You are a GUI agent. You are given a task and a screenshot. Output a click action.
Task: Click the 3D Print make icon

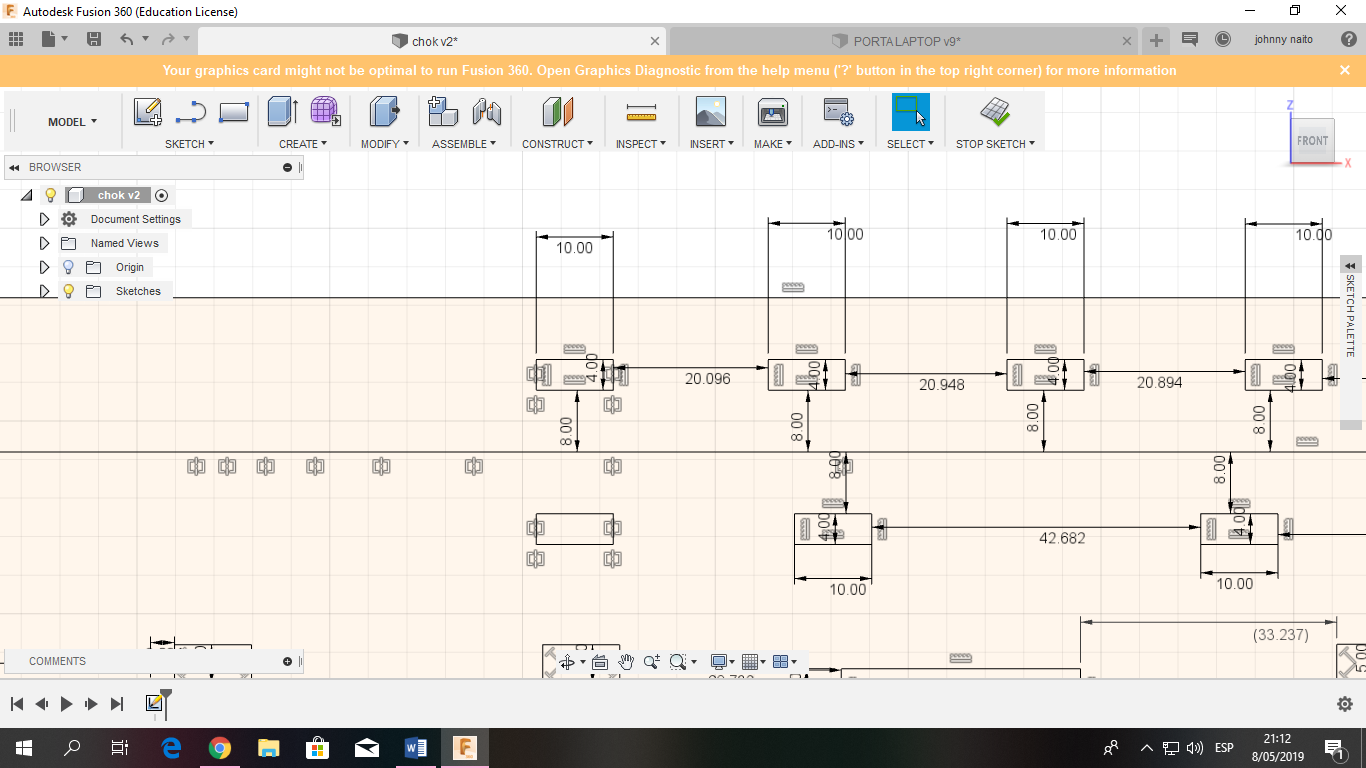click(x=773, y=112)
